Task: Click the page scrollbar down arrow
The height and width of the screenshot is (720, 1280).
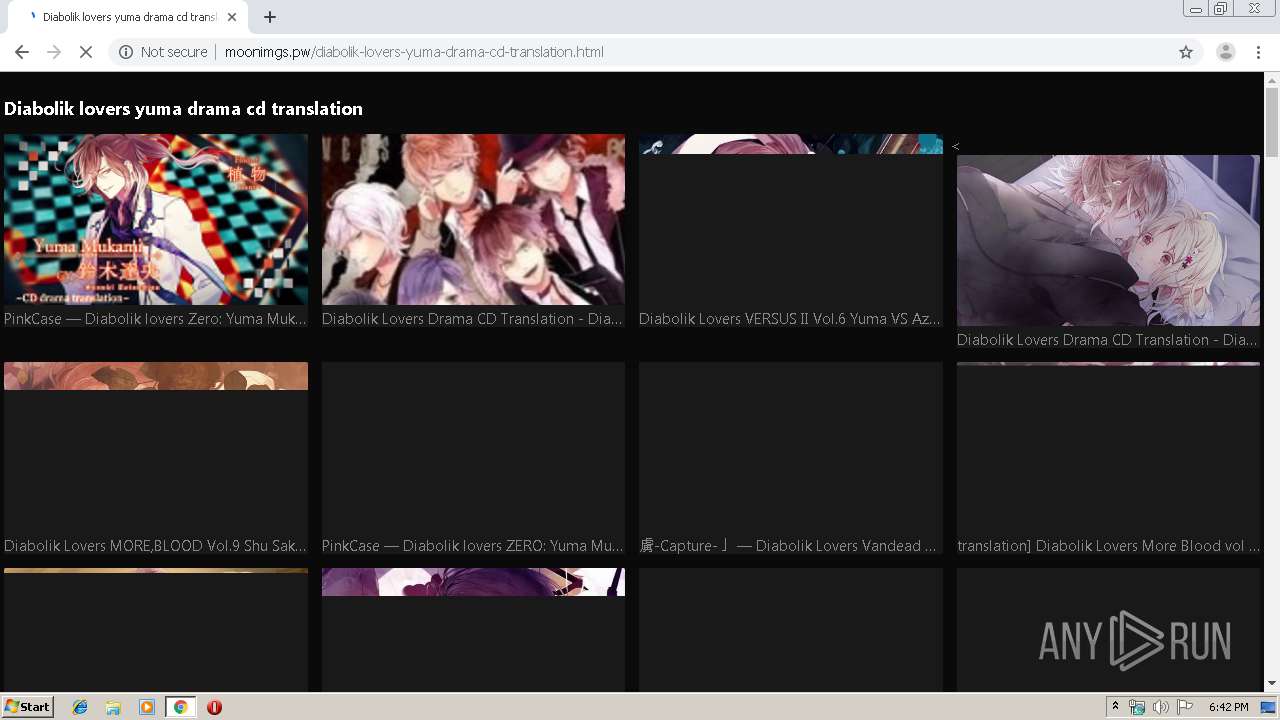Action: pyautogui.click(x=1272, y=684)
